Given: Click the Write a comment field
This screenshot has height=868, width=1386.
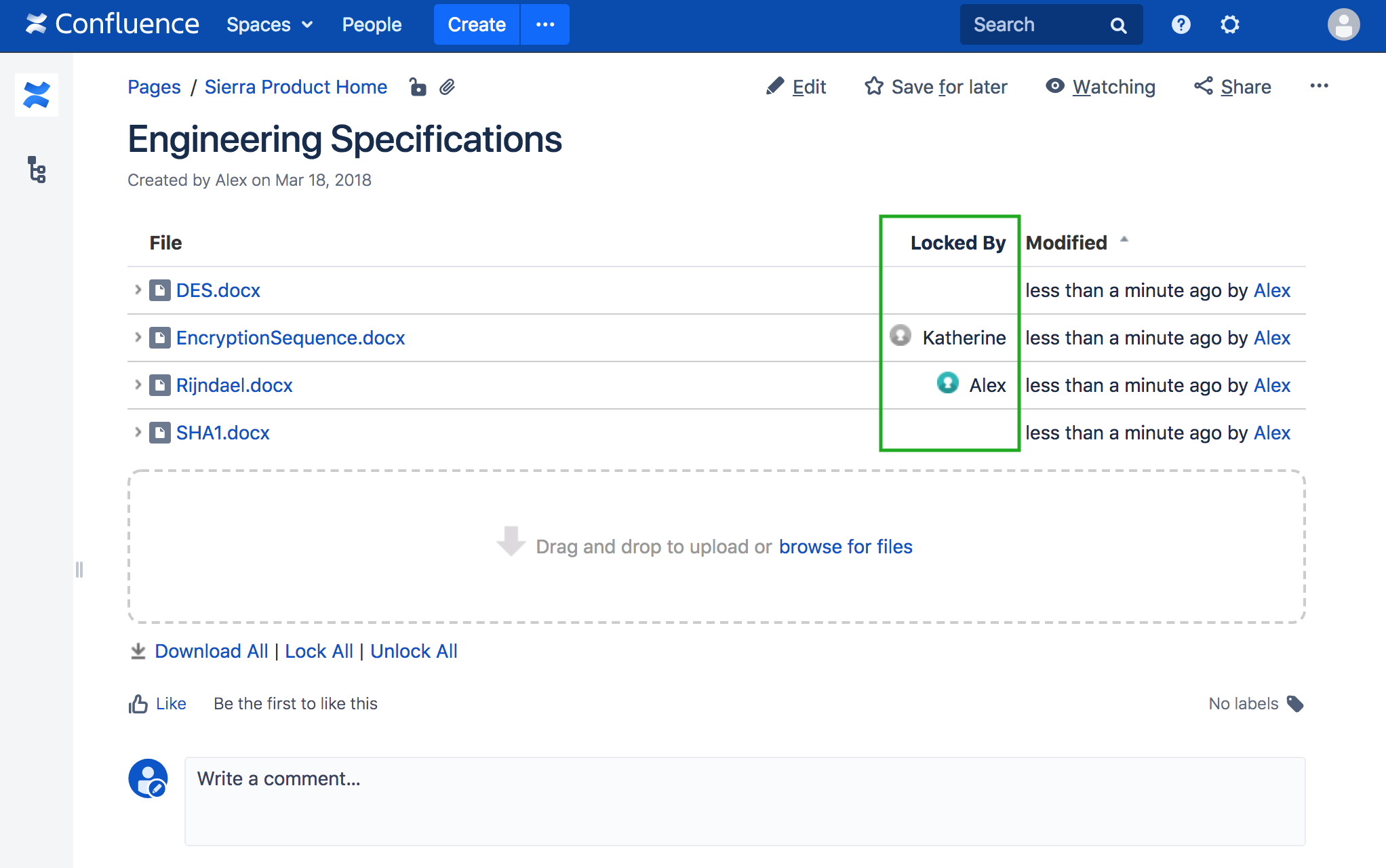Looking at the screenshot, I should [745, 800].
